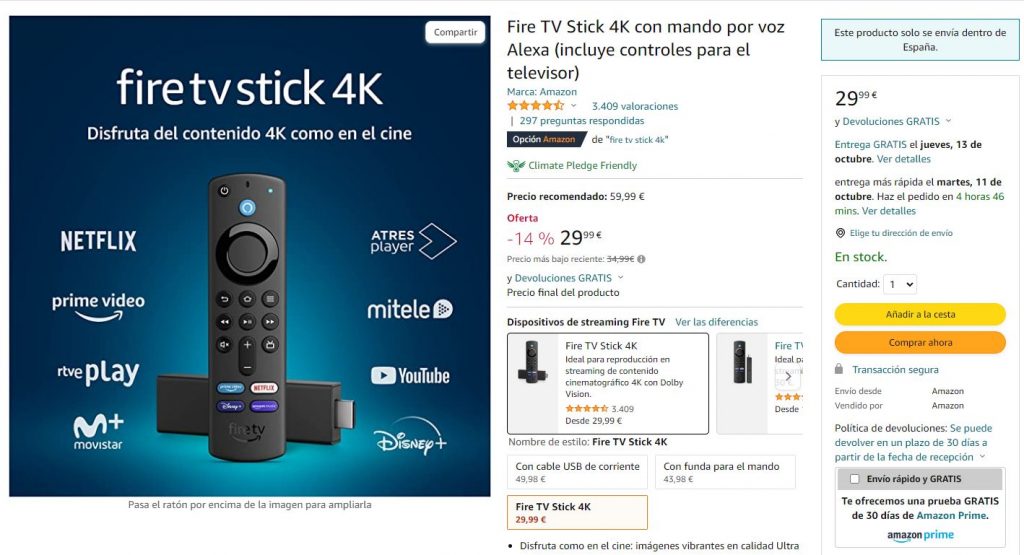Click the Compartir button on the product image
The image size is (1024, 555).
point(455,32)
